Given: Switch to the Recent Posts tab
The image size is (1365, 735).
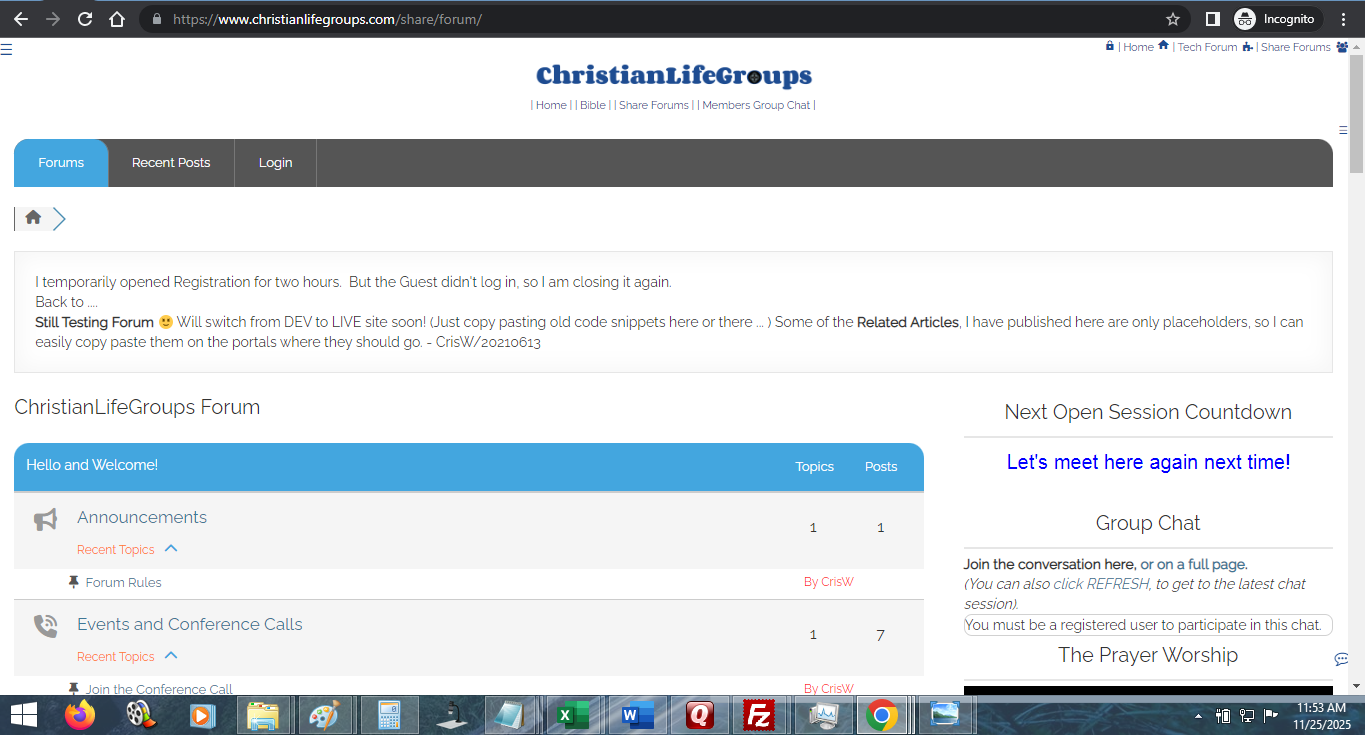Looking at the screenshot, I should coord(171,163).
